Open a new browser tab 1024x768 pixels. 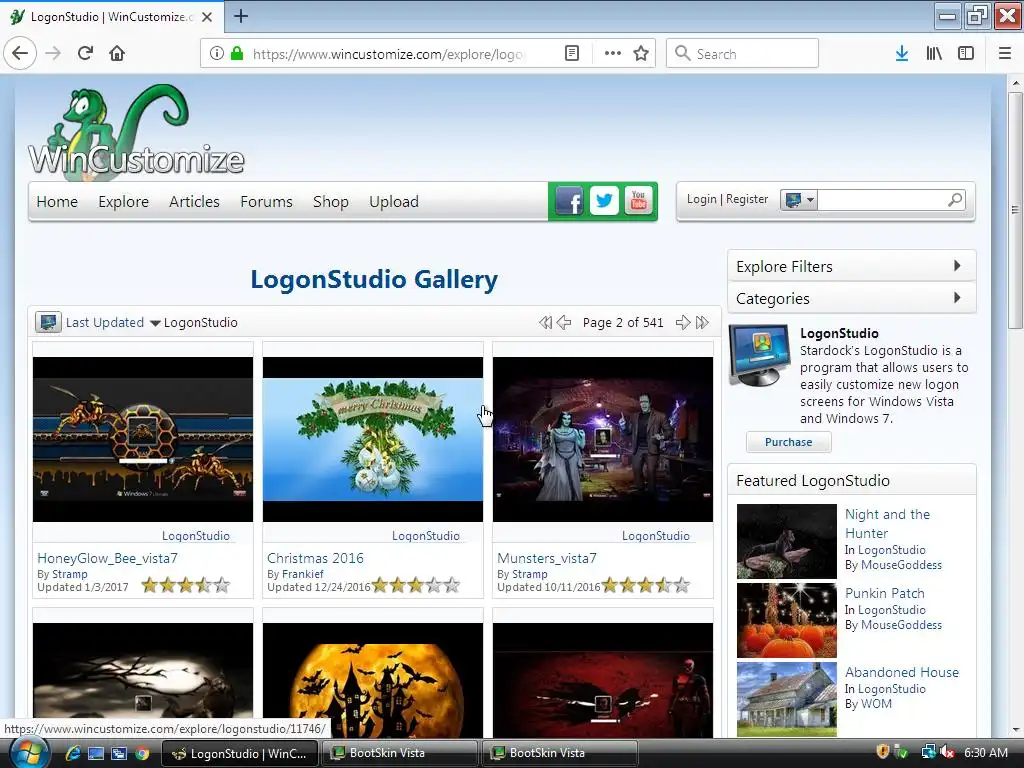(x=241, y=16)
